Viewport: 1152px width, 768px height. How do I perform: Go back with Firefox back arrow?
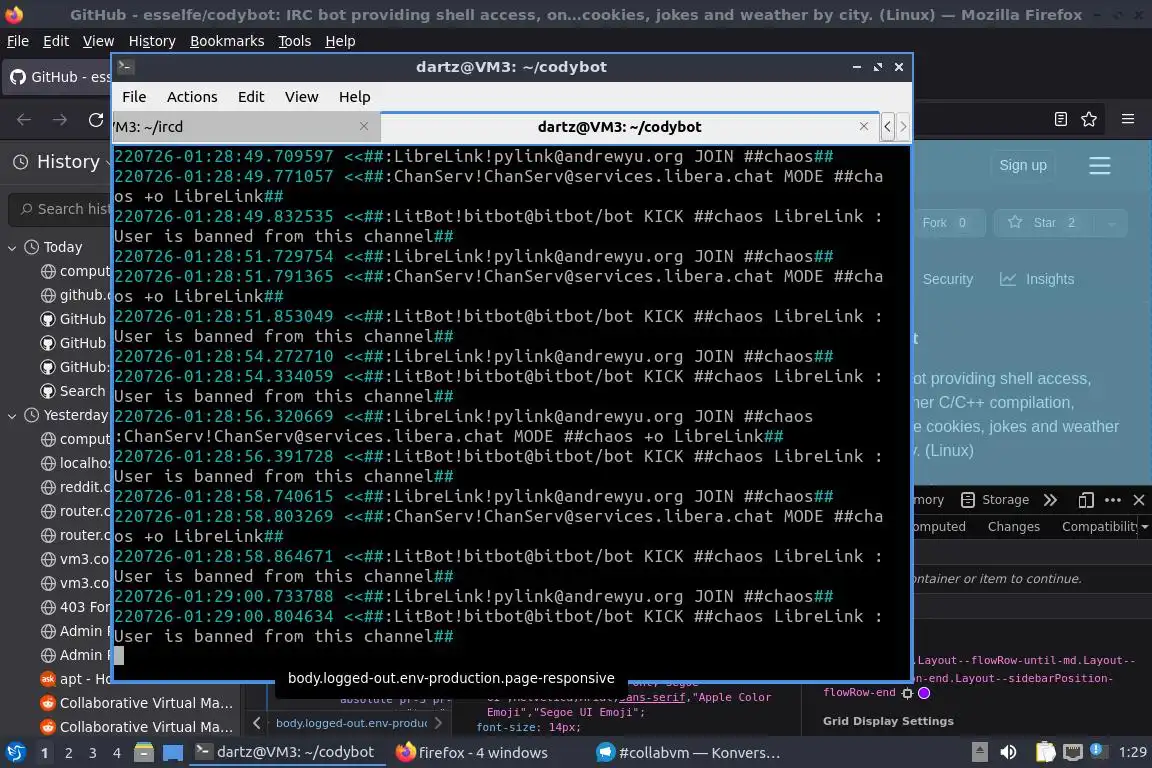point(24,120)
